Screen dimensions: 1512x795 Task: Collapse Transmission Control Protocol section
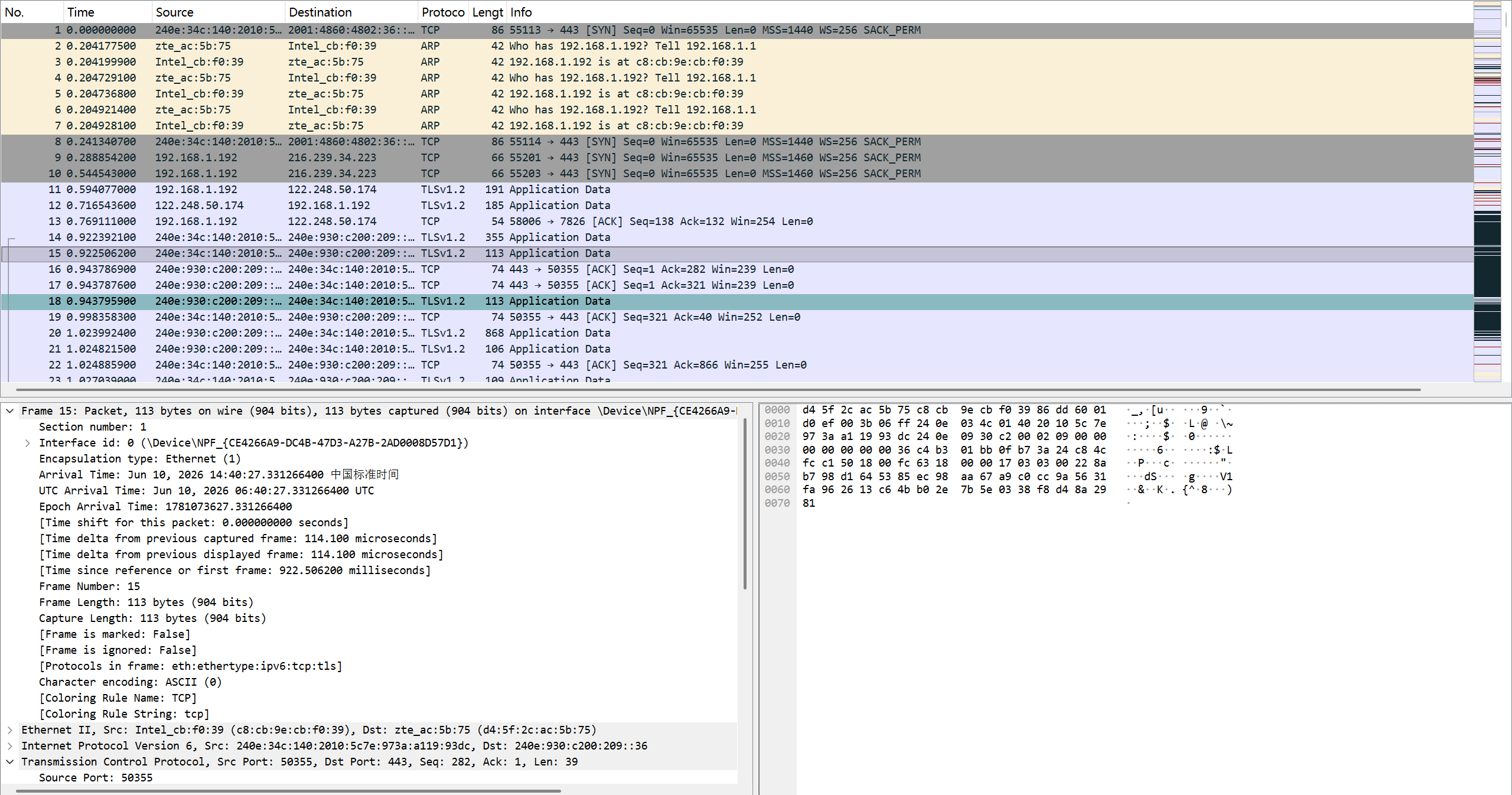coord(9,762)
